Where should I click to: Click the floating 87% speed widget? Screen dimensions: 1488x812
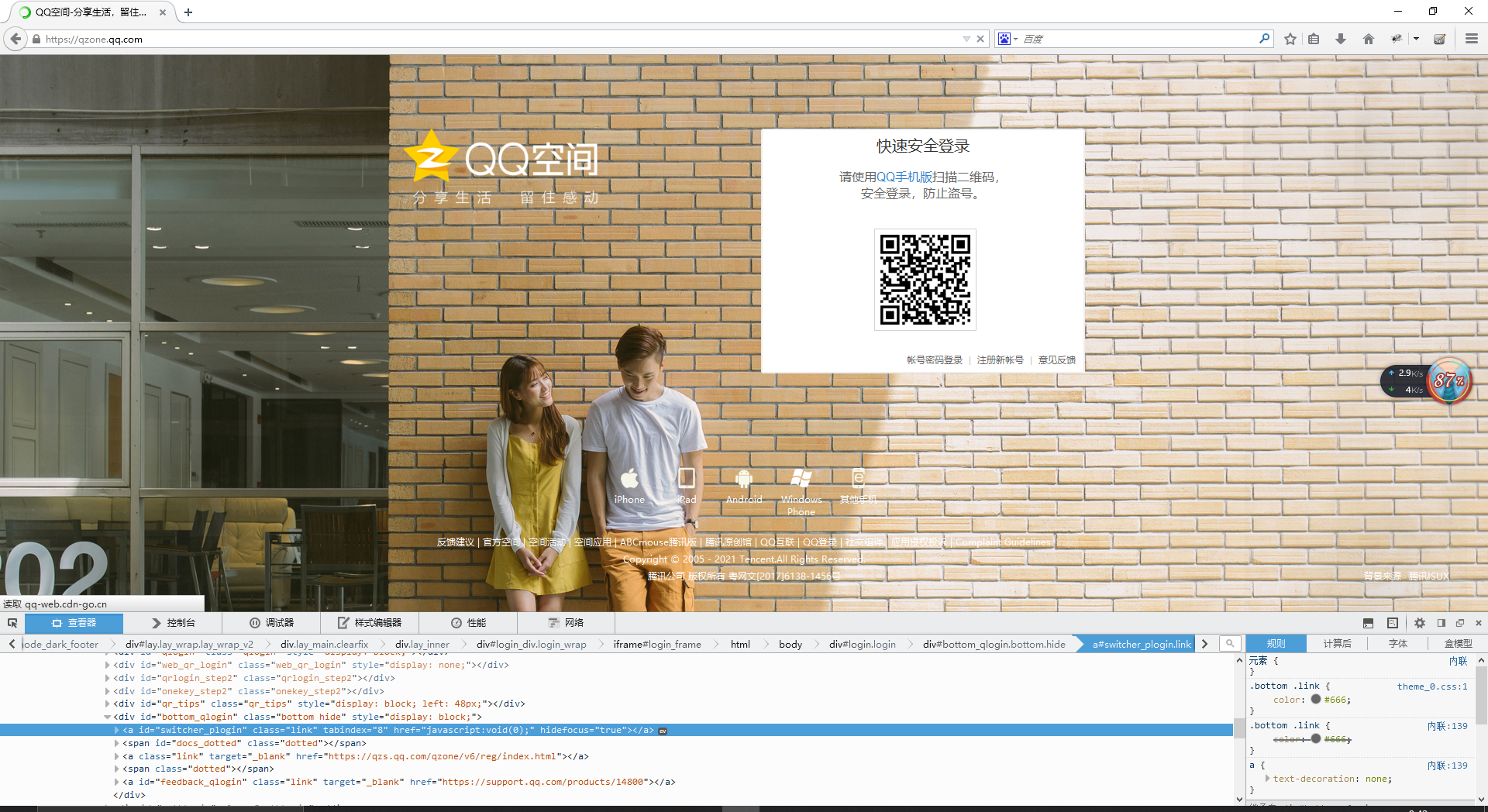coord(1448,381)
